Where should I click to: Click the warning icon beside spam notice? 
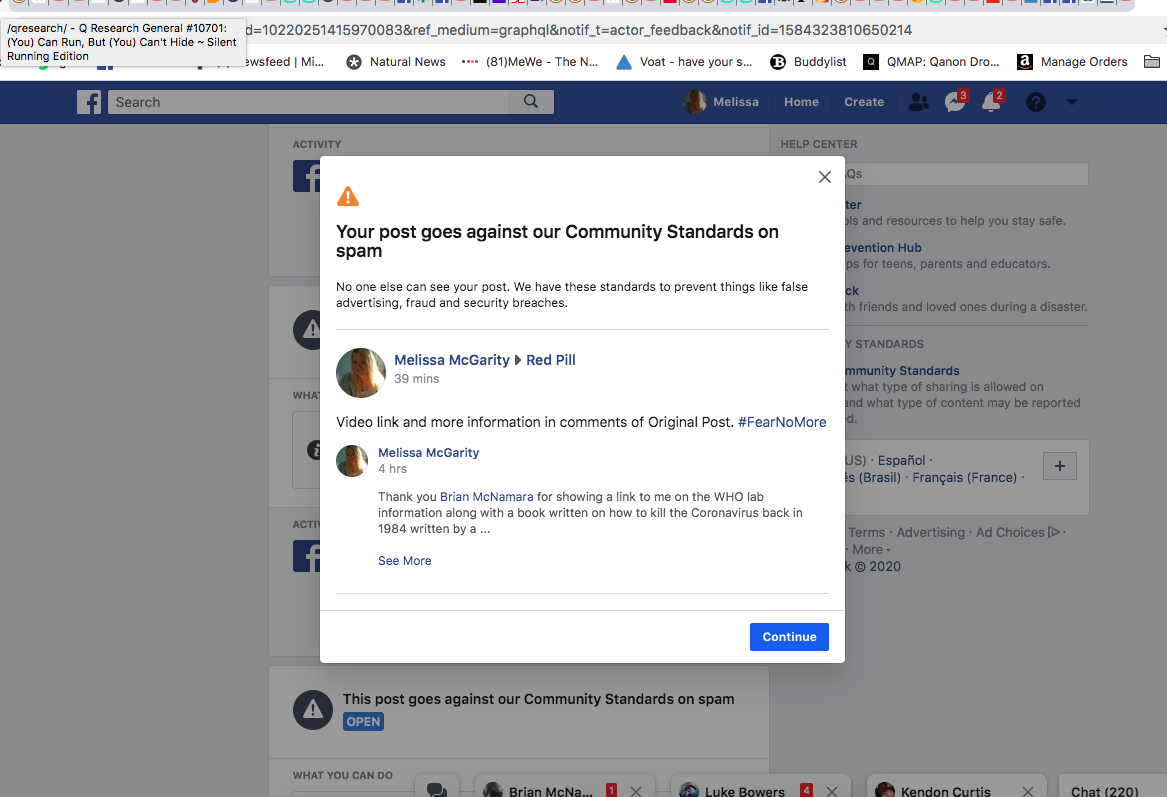coord(313,710)
